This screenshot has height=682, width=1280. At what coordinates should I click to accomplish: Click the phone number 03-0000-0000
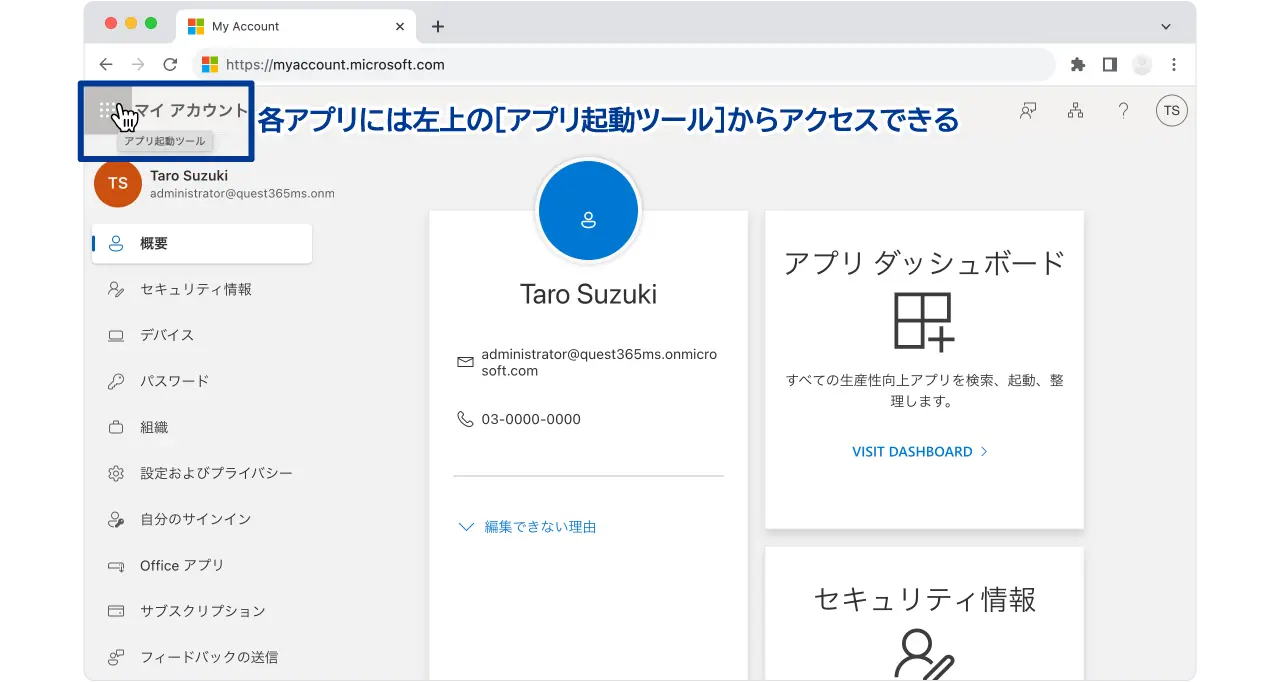(x=531, y=420)
